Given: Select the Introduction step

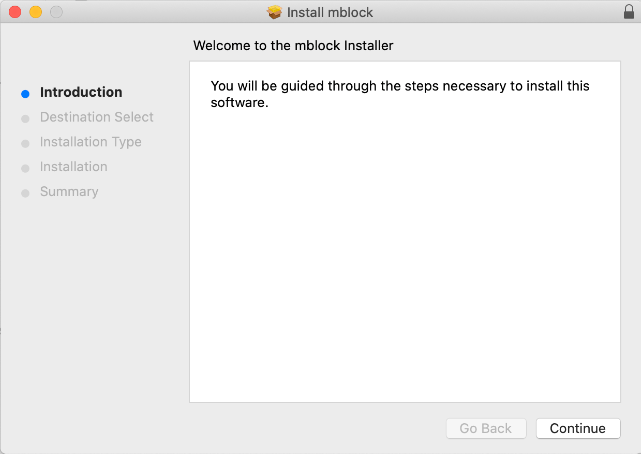Looking at the screenshot, I should coord(81,92).
